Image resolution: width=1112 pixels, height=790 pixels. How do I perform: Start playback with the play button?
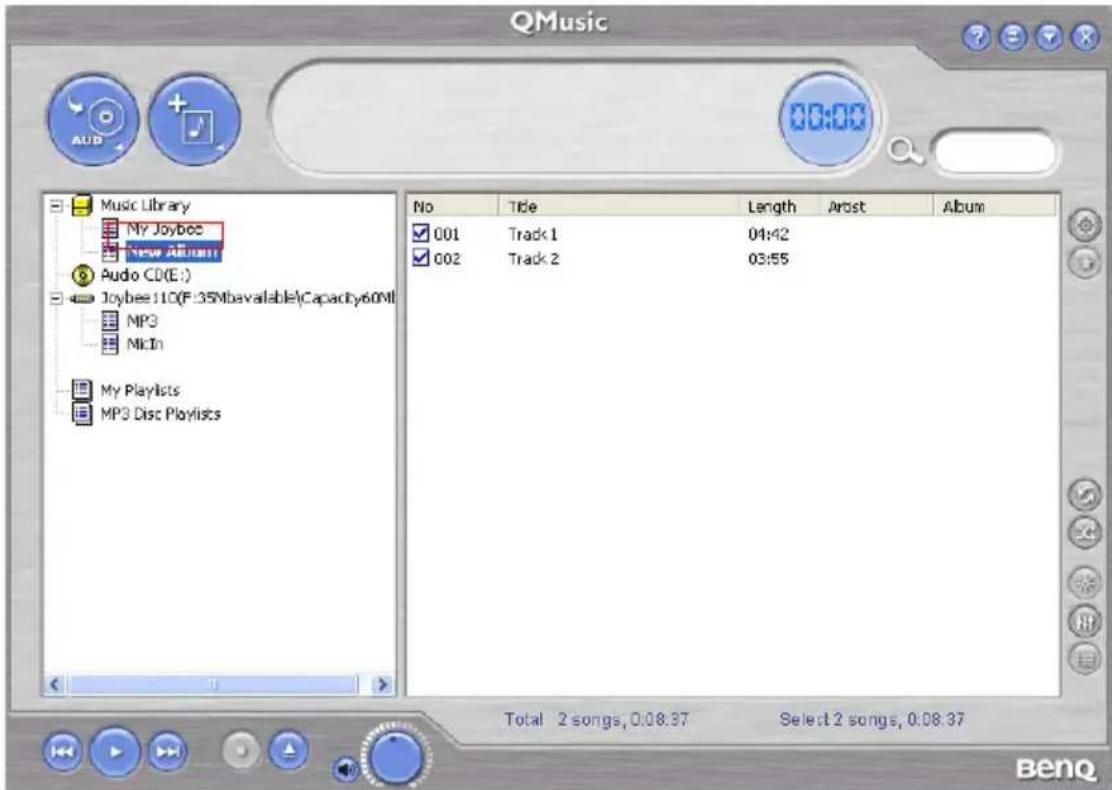[115, 752]
